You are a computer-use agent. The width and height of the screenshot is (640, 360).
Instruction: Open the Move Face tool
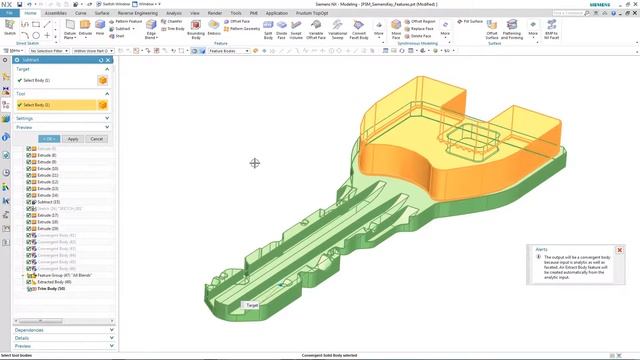click(x=396, y=30)
